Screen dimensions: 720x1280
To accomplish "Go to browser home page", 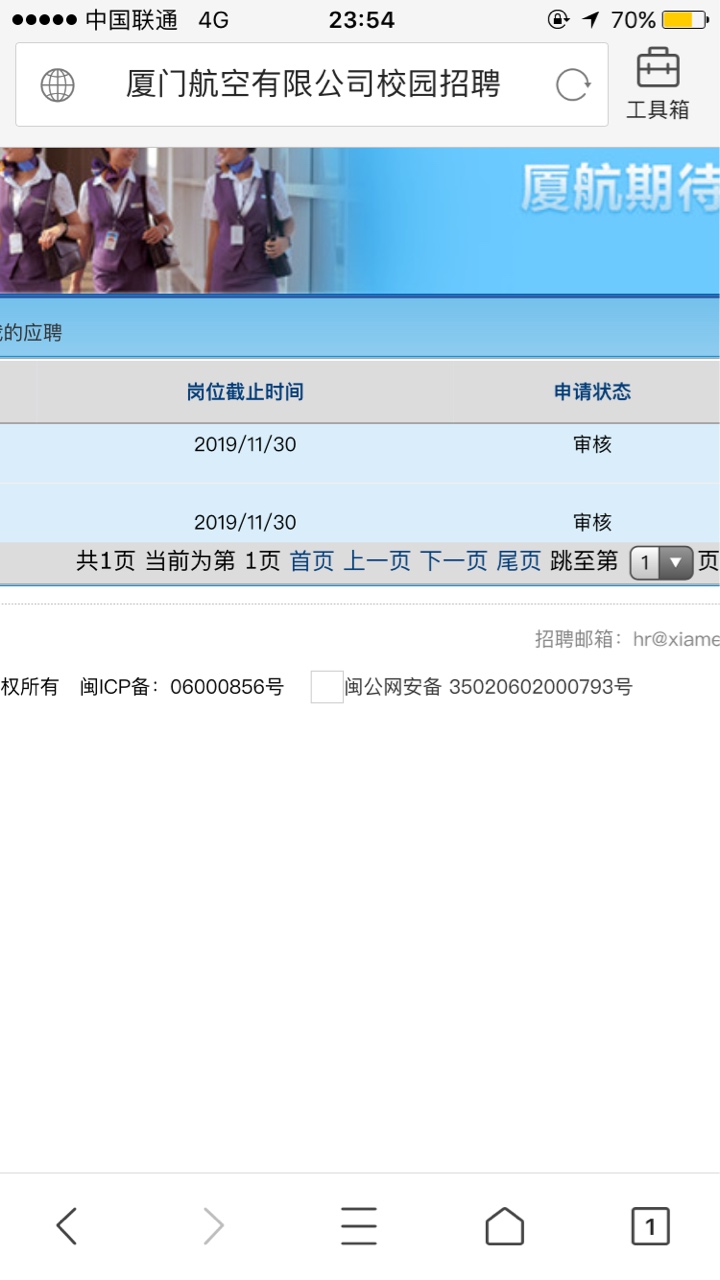I will coord(504,1226).
